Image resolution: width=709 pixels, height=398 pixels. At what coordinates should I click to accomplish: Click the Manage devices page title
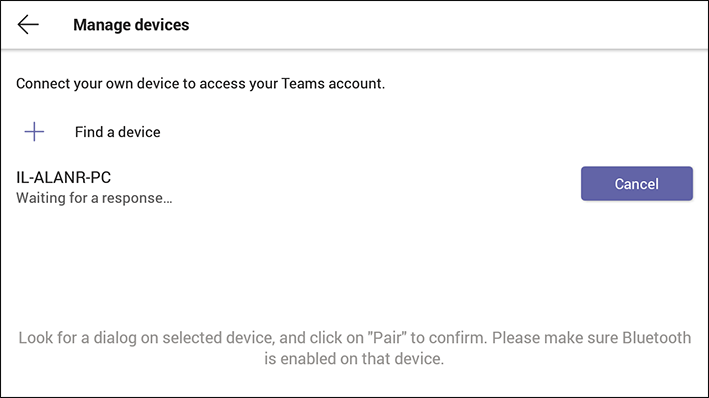tap(131, 25)
